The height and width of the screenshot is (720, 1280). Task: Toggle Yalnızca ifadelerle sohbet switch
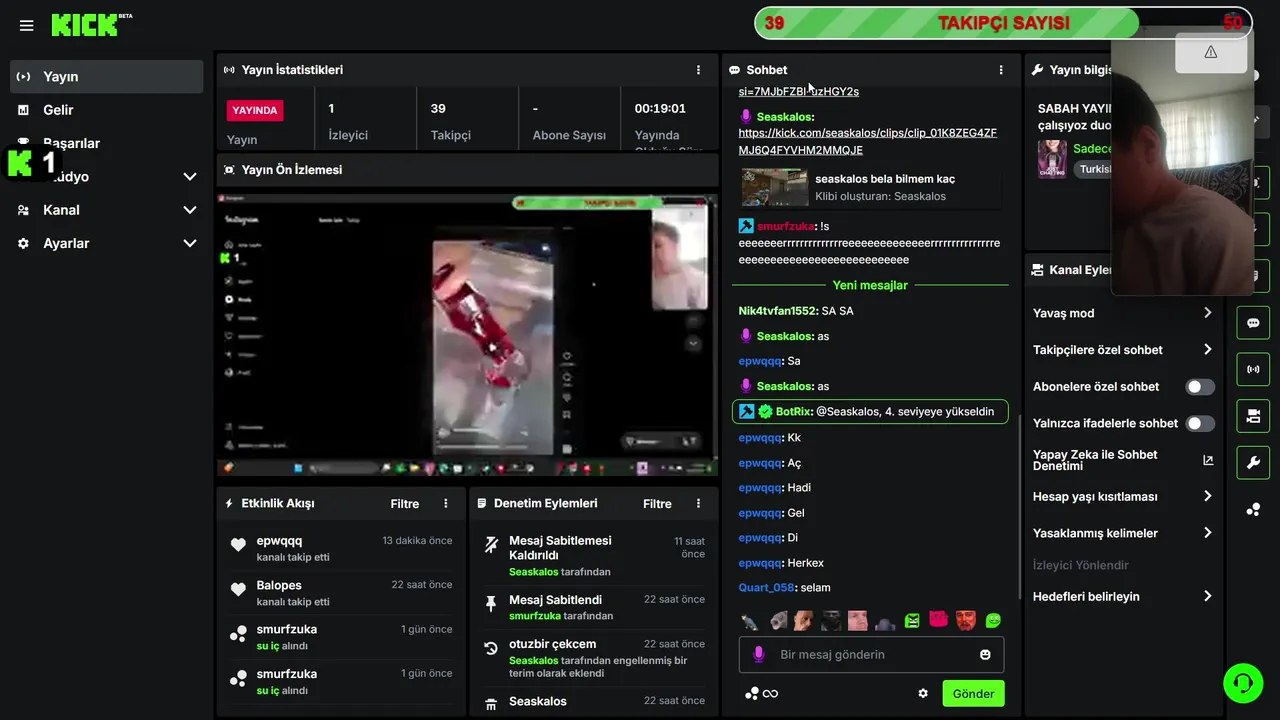(x=1200, y=423)
